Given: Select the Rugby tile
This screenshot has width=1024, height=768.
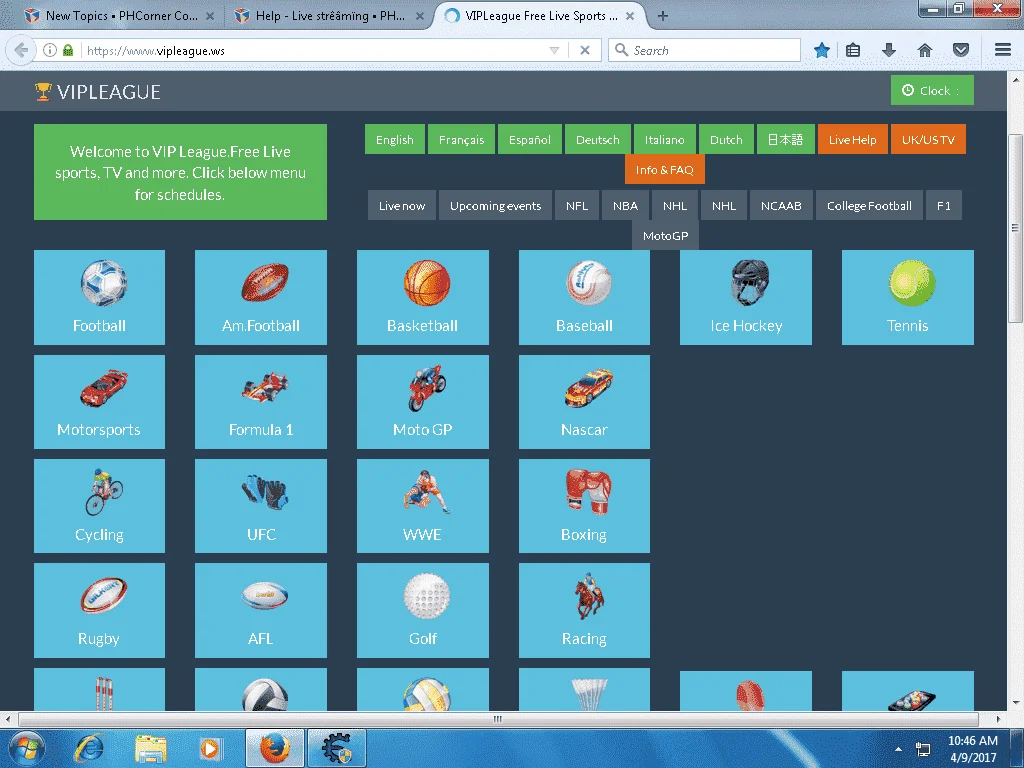Looking at the screenshot, I should point(99,611).
